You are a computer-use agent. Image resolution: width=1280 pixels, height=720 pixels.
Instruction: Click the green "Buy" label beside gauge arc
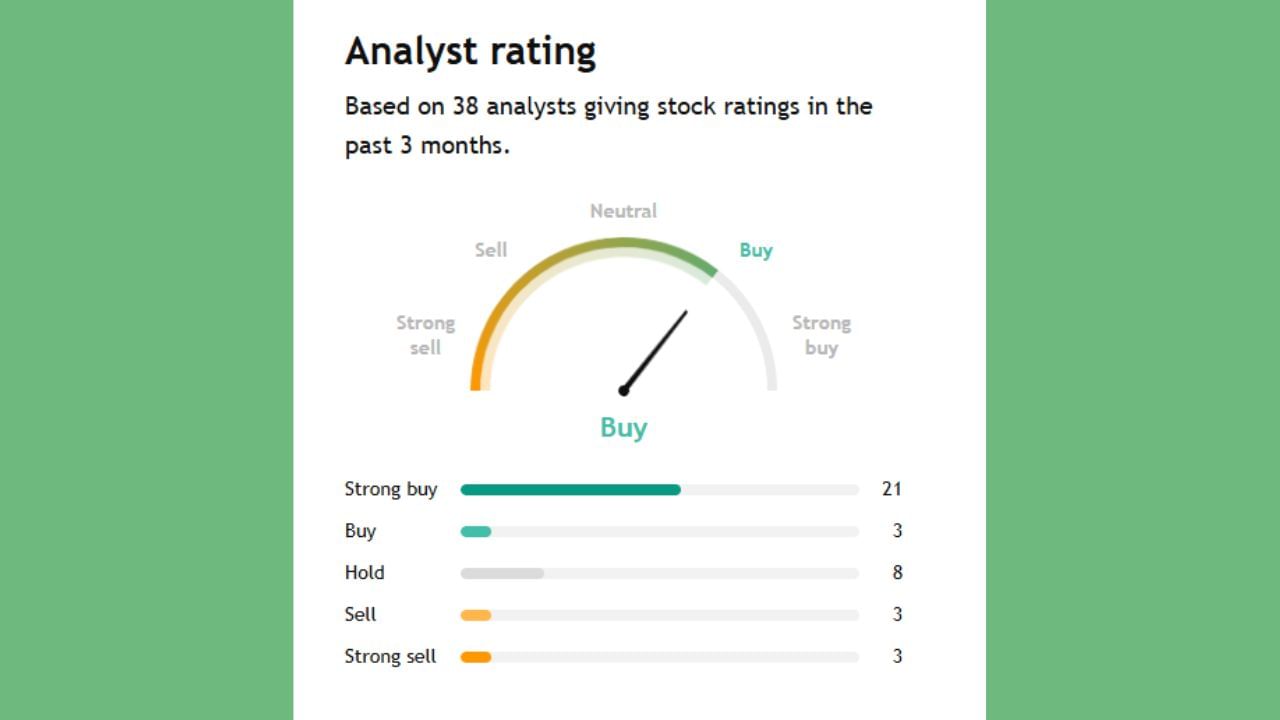coord(756,250)
